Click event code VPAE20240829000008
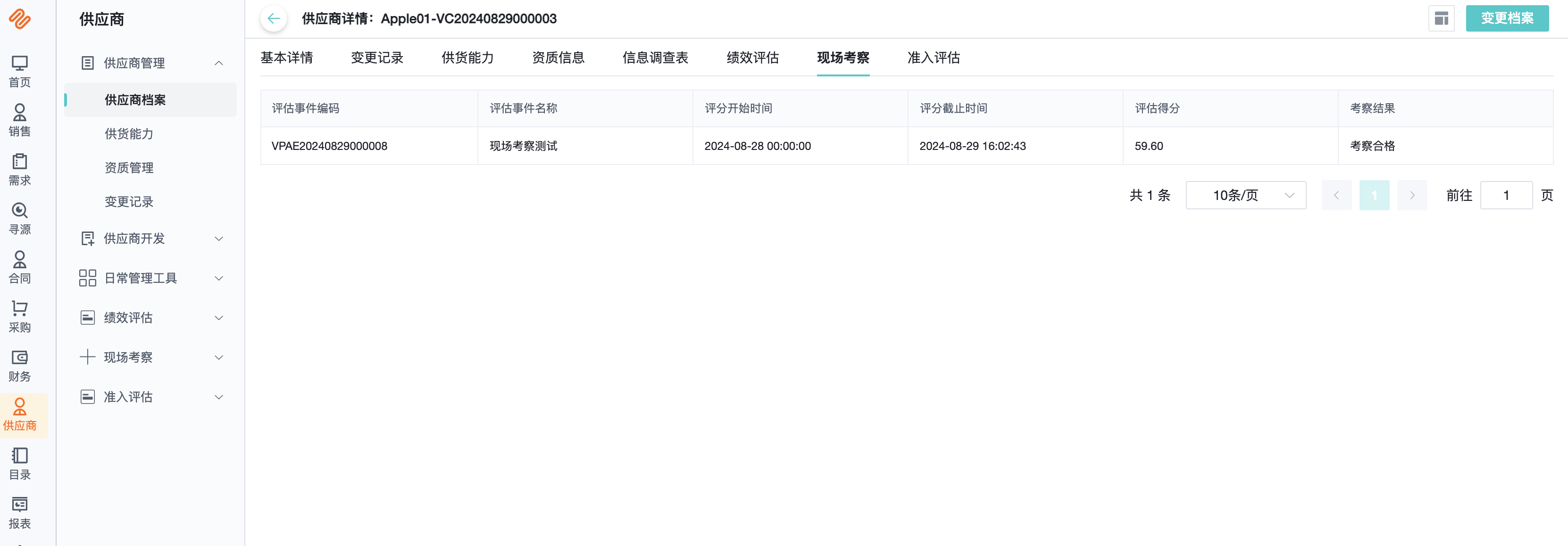This screenshot has height=546, width=1568. pyautogui.click(x=329, y=146)
